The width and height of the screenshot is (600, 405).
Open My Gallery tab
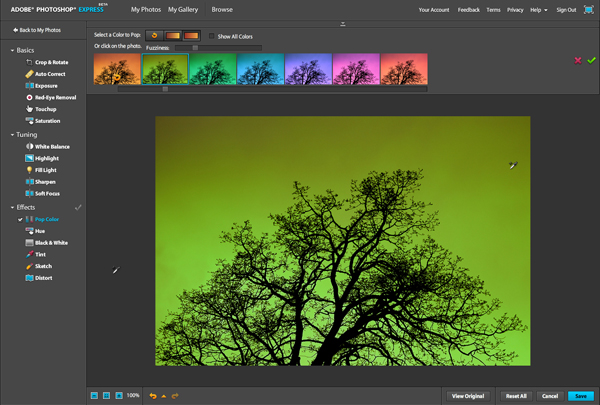[183, 10]
